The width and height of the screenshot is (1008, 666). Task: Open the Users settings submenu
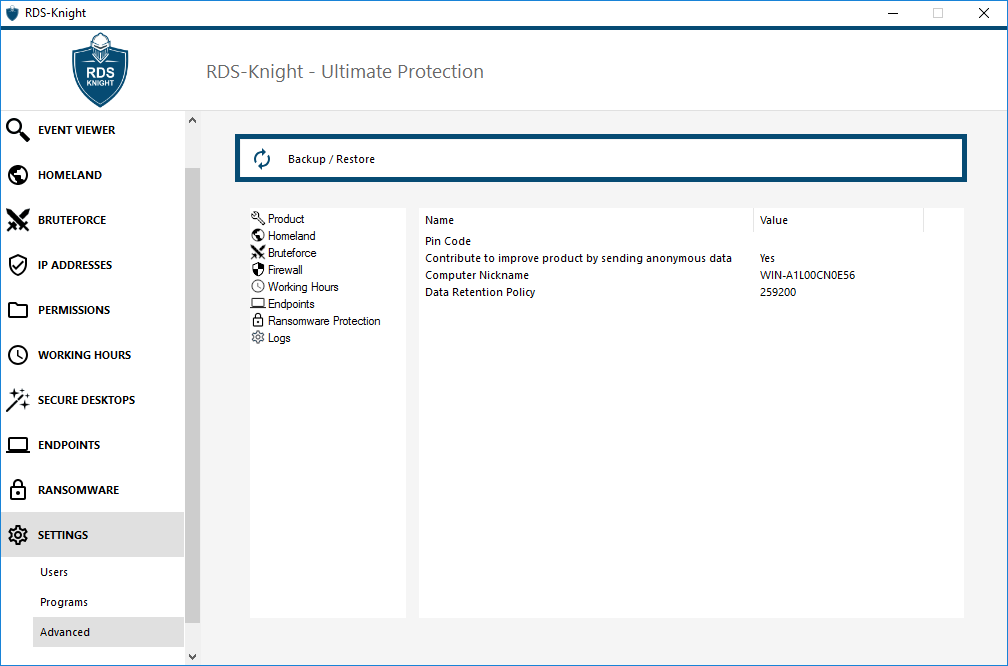click(108, 572)
